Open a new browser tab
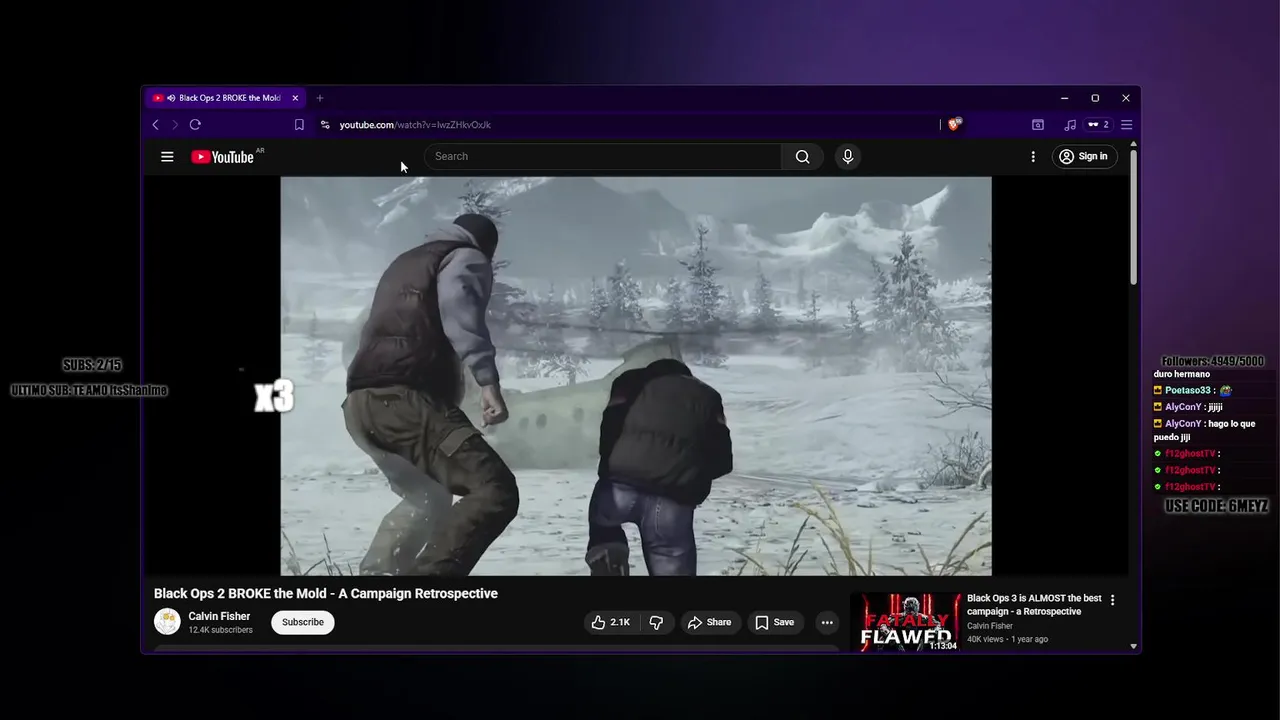 point(320,98)
